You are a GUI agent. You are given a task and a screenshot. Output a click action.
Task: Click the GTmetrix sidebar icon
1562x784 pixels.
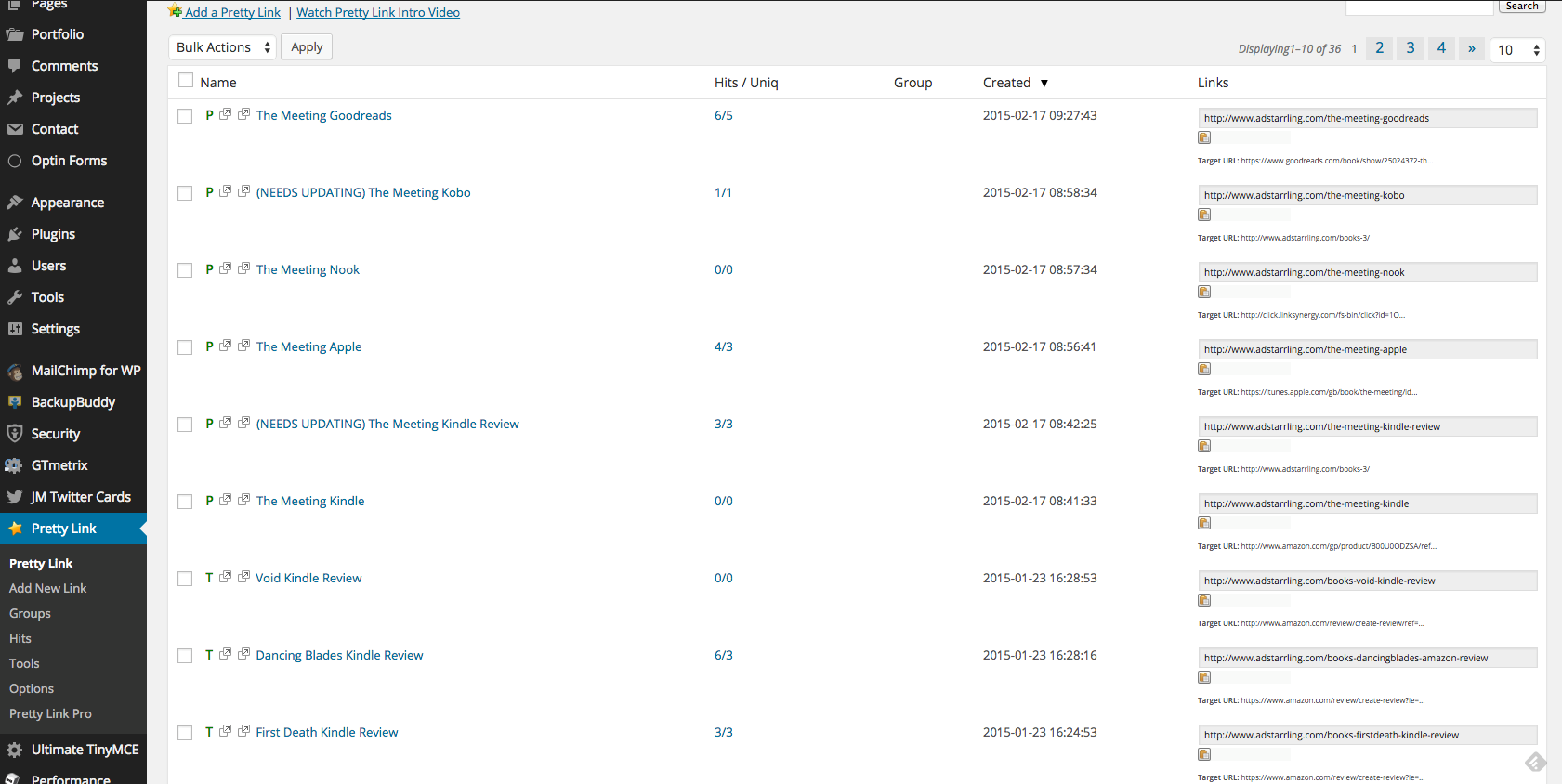[15, 465]
